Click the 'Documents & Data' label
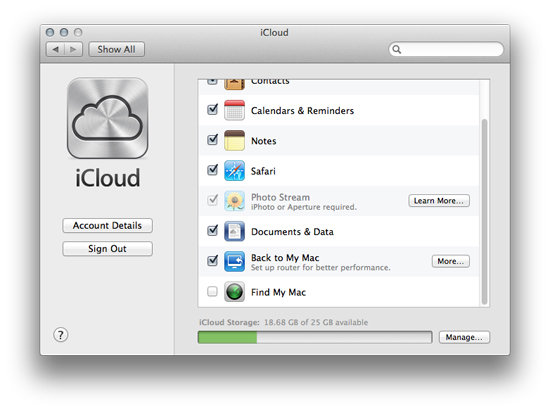Screen dimensions: 550x411 [x=292, y=232]
